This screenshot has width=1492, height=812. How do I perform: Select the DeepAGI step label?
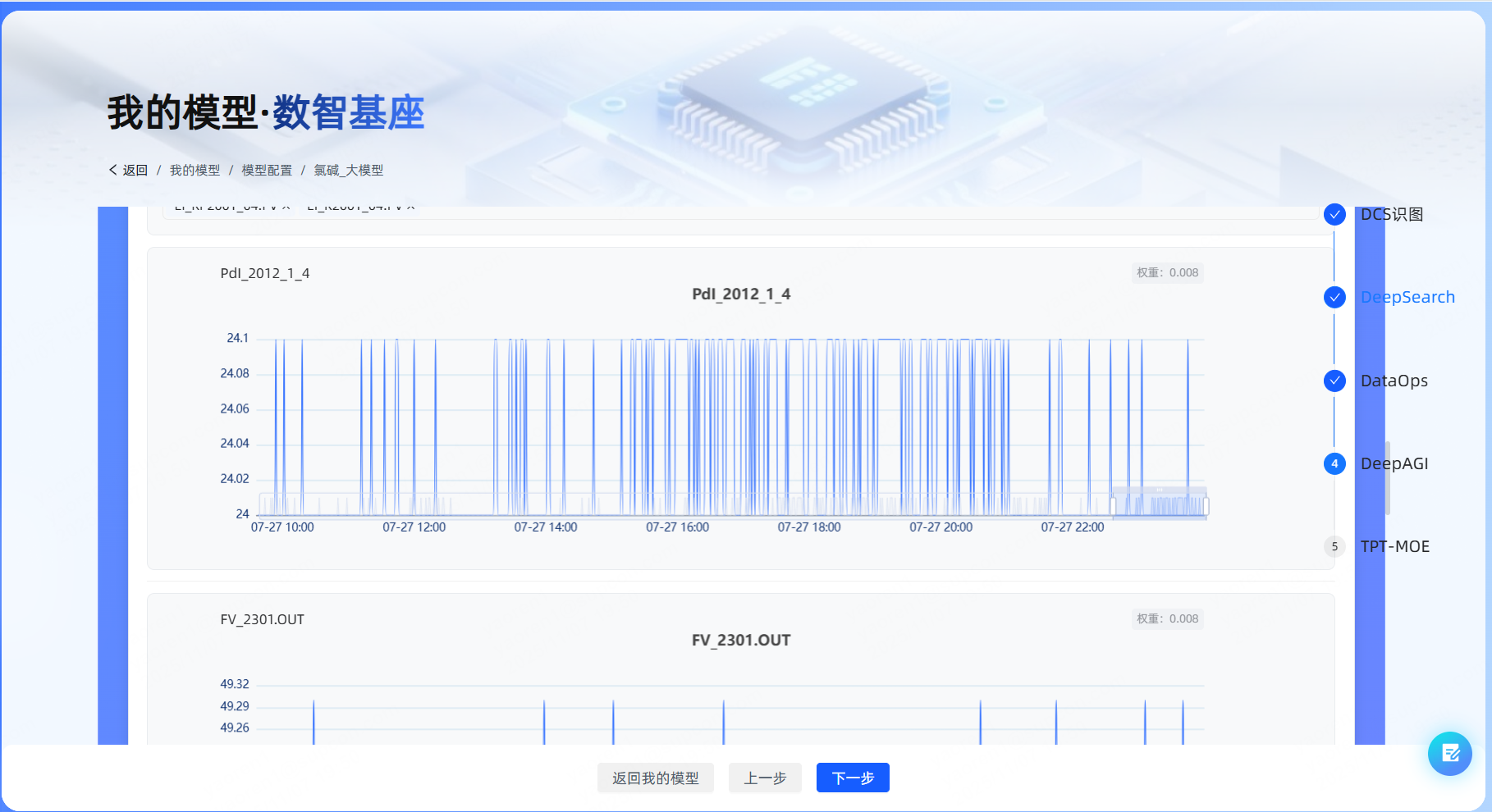(x=1394, y=464)
